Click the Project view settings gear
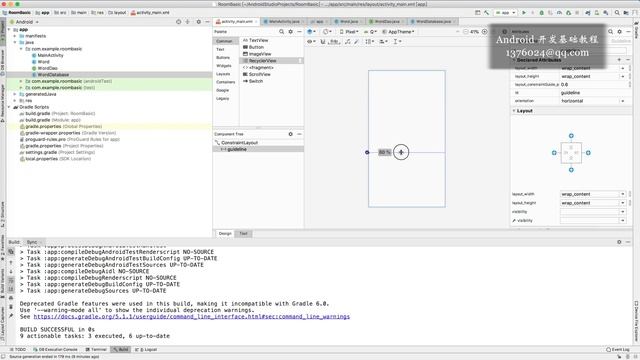The image size is (640, 360). click(x=199, y=22)
